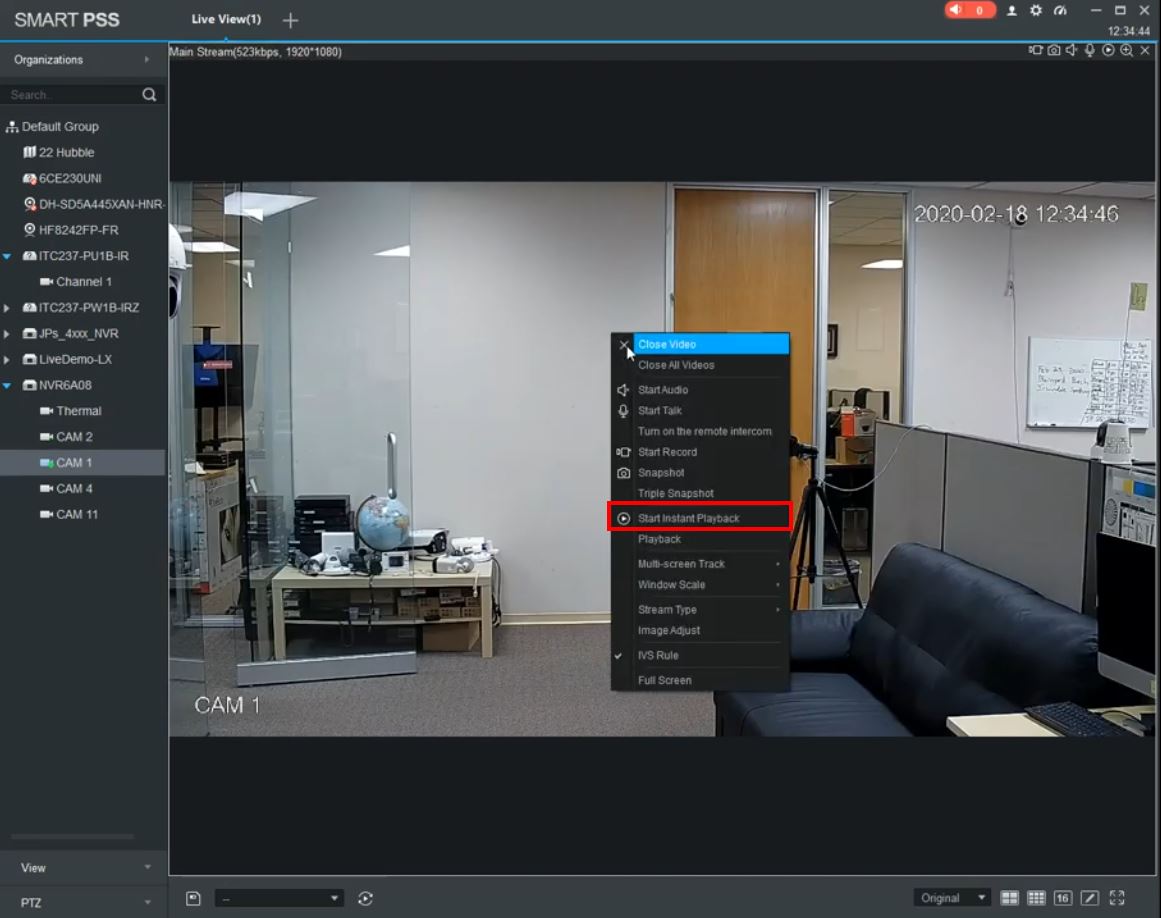
Task: Choose Full Screen in context menu
Action: coord(700,680)
